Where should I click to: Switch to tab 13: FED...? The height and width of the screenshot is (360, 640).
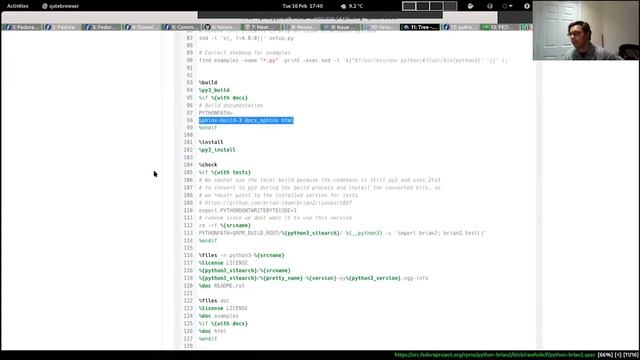(x=500, y=27)
